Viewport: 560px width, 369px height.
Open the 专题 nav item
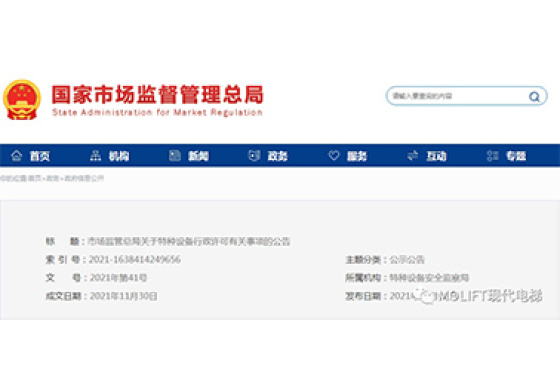[x=516, y=156]
